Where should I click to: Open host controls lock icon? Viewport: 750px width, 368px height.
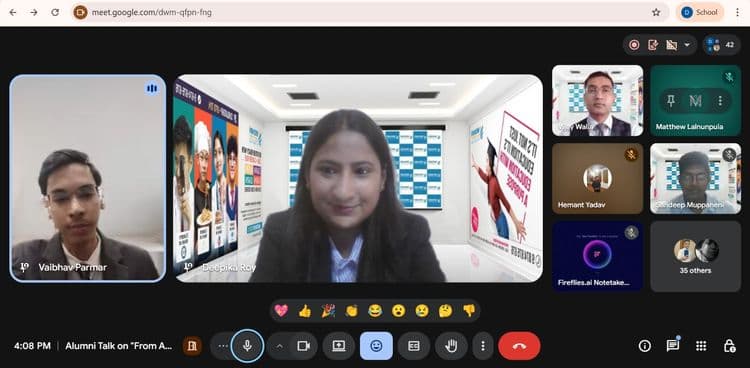[x=729, y=346]
